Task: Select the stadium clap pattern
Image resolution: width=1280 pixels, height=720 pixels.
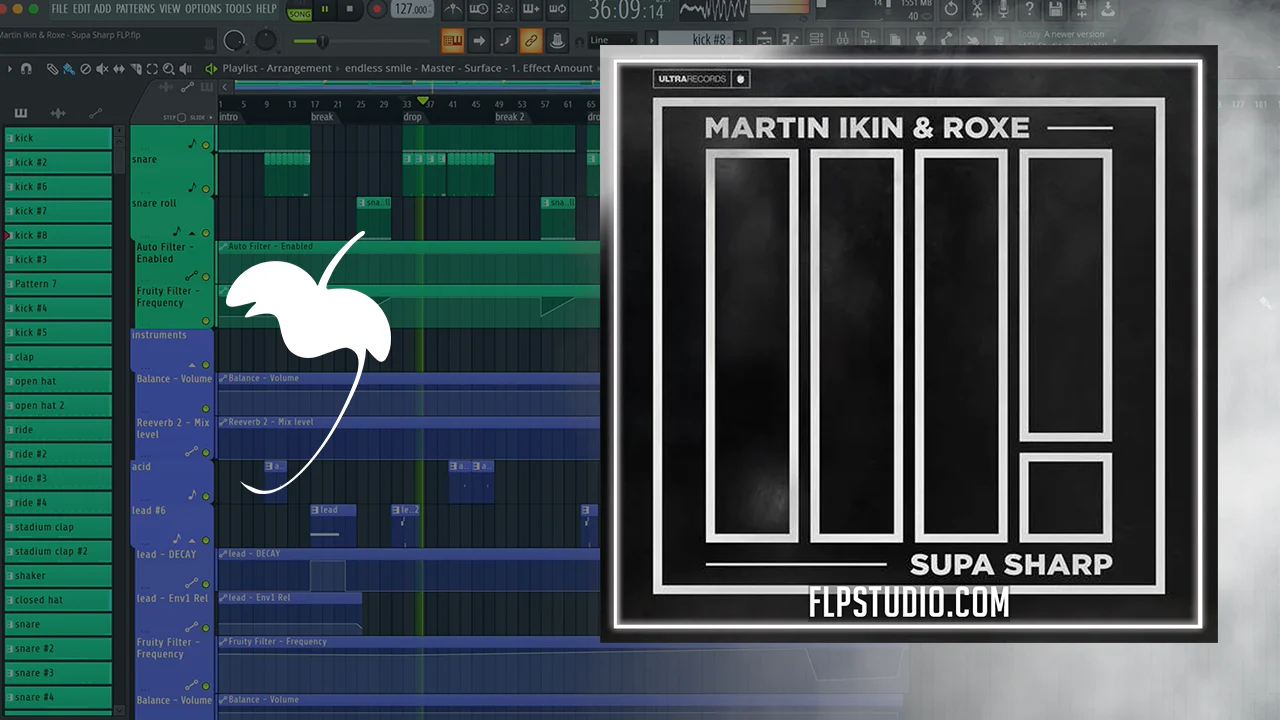Action: pos(58,527)
